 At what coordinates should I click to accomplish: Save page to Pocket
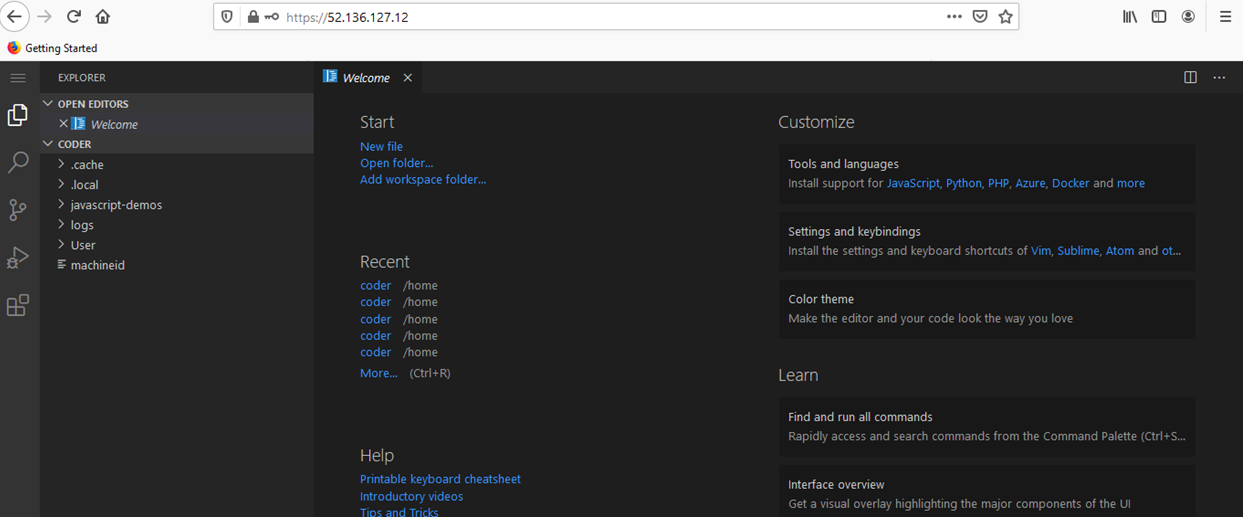pyautogui.click(x=981, y=17)
